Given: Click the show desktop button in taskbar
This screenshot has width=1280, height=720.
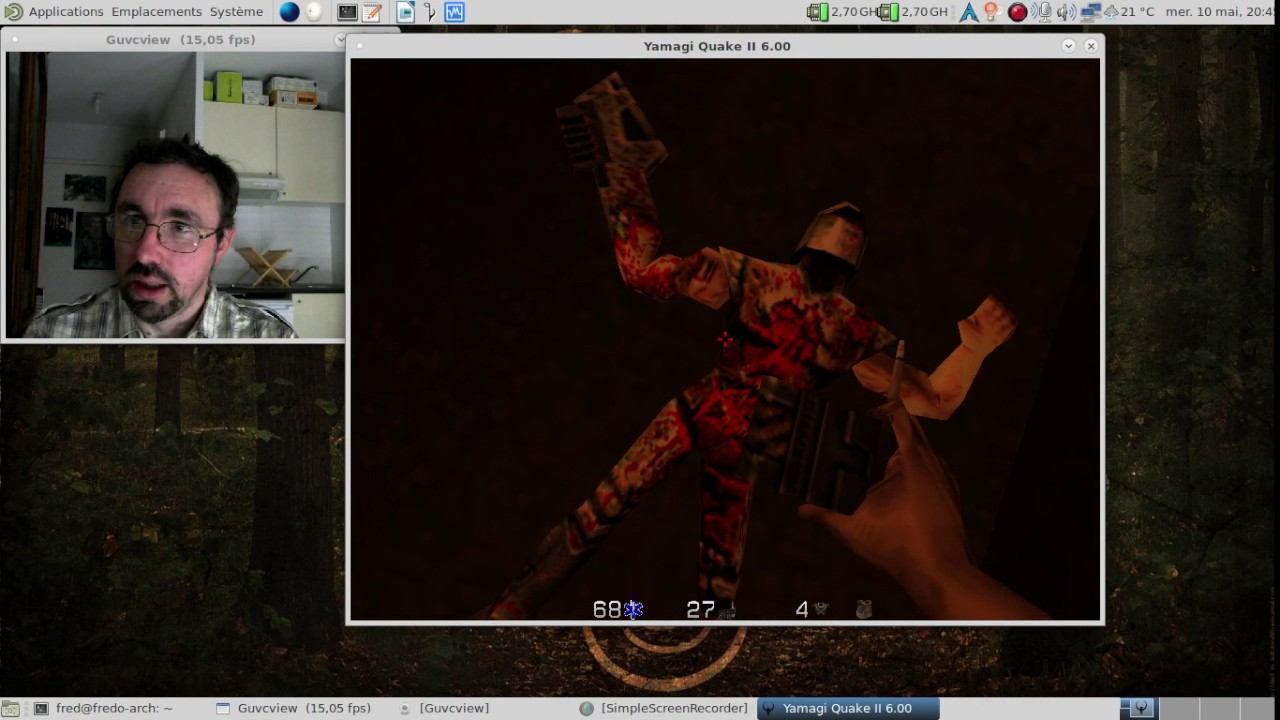Looking at the screenshot, I should (x=11, y=708).
